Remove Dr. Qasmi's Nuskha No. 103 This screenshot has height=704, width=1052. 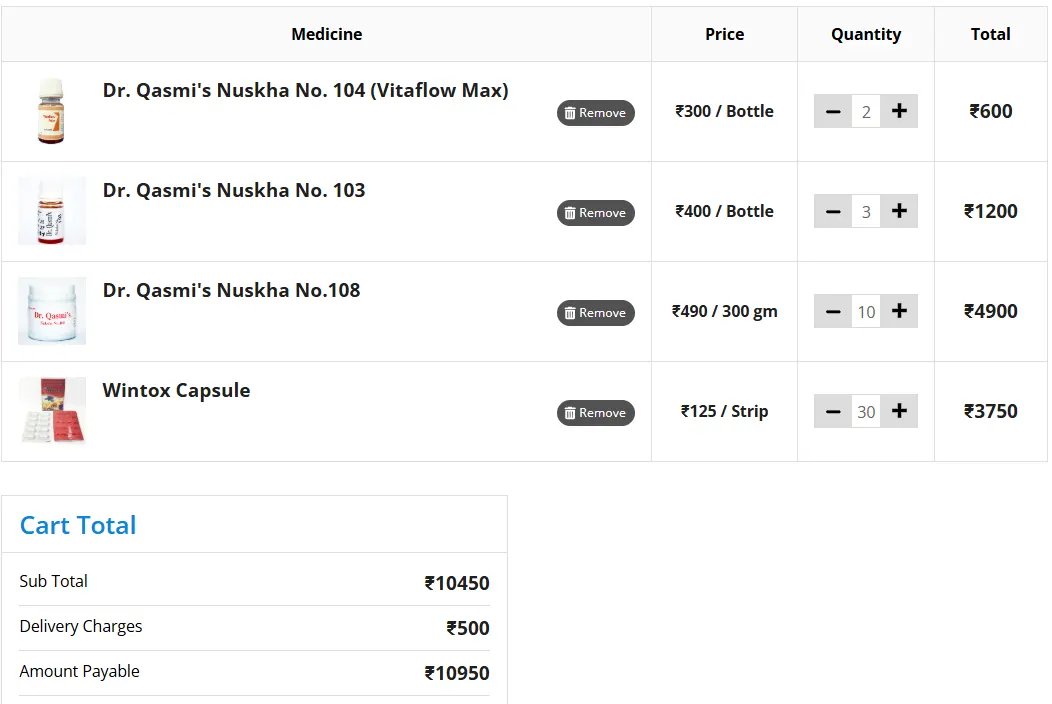[595, 213]
